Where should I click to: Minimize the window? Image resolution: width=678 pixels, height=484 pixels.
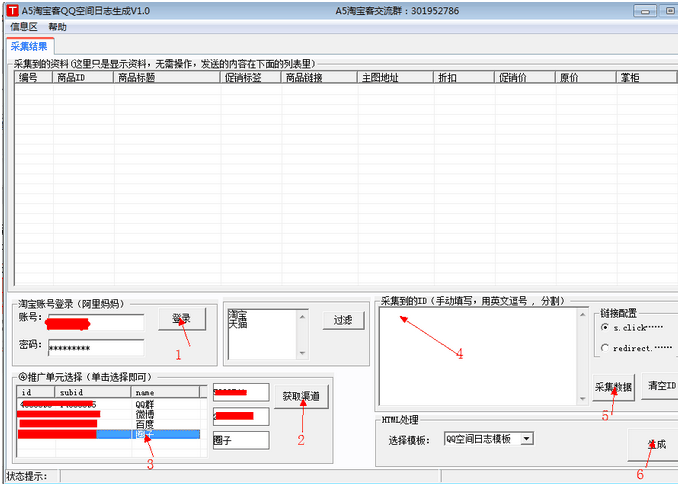tap(645, 11)
